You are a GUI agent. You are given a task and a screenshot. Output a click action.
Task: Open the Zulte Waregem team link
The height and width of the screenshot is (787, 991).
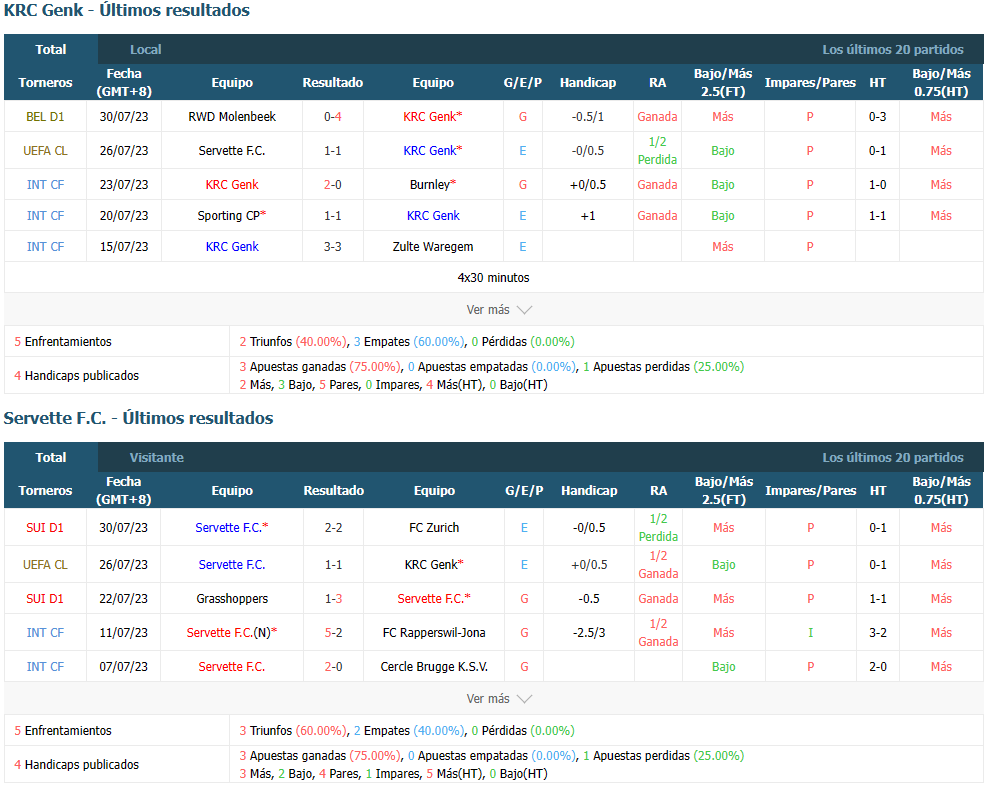pos(433,247)
